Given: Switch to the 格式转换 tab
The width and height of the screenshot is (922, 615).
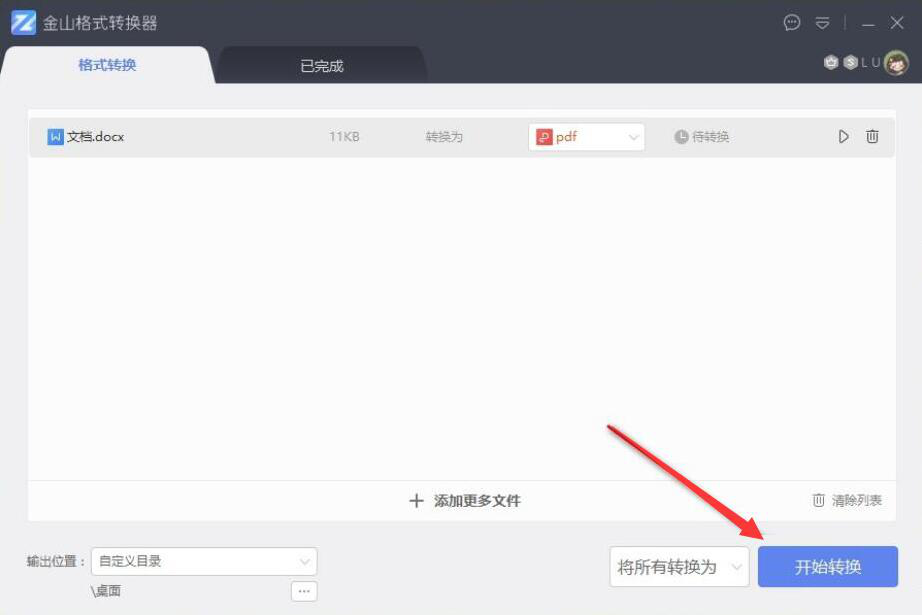Looking at the screenshot, I should (x=107, y=65).
